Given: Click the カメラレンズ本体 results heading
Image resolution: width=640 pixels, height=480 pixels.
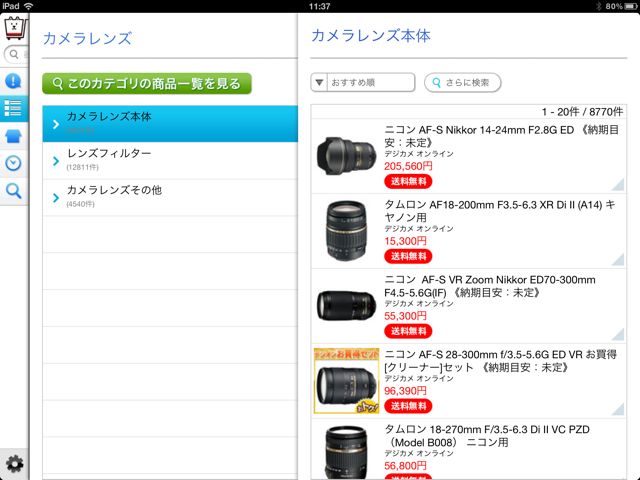Looking at the screenshot, I should [371, 36].
